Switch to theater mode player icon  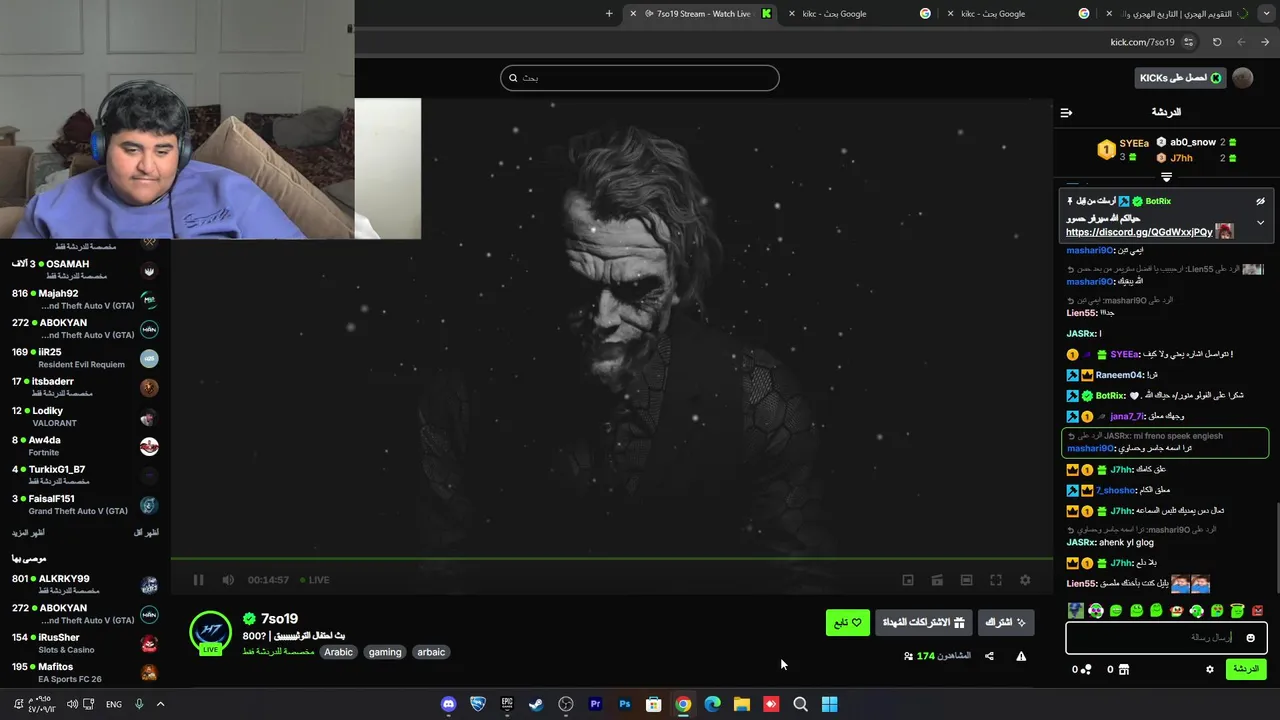[x=966, y=580]
